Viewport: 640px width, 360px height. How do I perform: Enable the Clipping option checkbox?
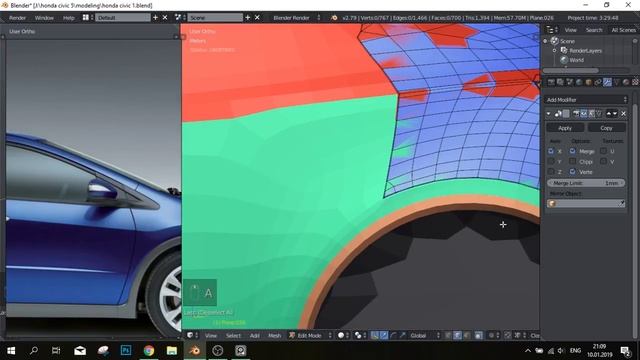(573, 162)
